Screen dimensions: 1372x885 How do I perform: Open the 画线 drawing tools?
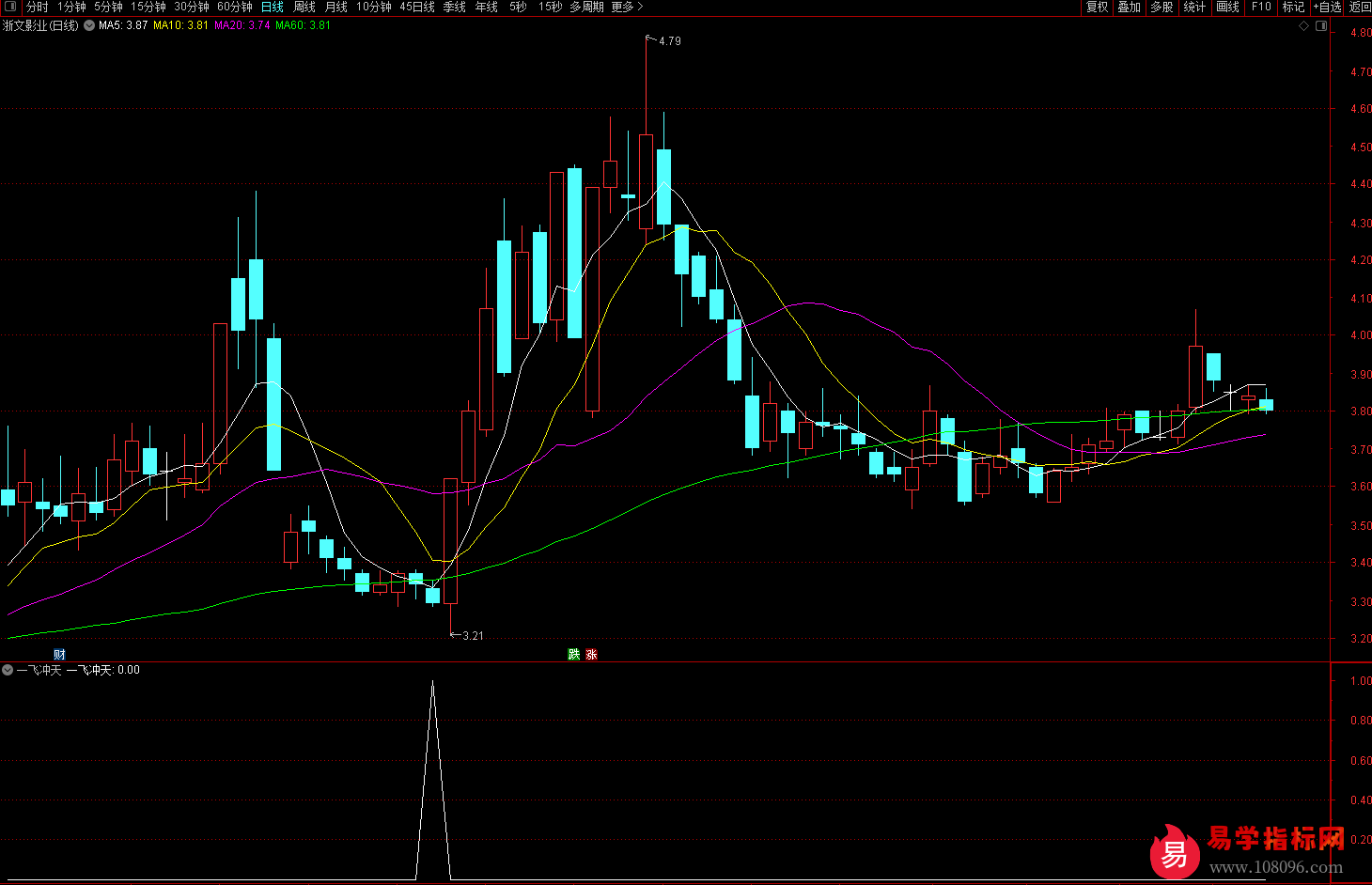pyautogui.click(x=1227, y=7)
